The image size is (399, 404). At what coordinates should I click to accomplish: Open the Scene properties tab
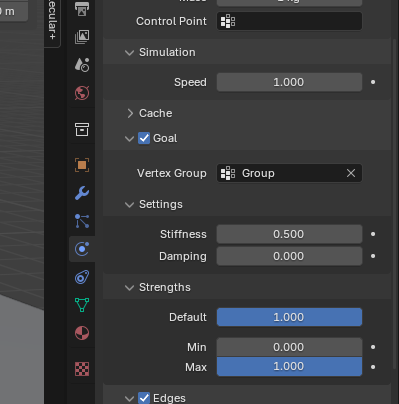click(x=82, y=65)
